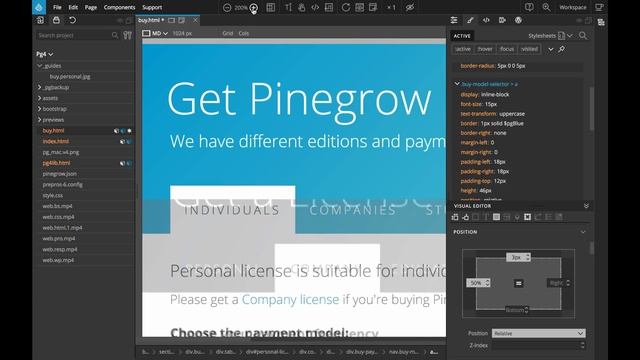Expand the assets folder
The image size is (640, 360).
[x=40, y=98]
